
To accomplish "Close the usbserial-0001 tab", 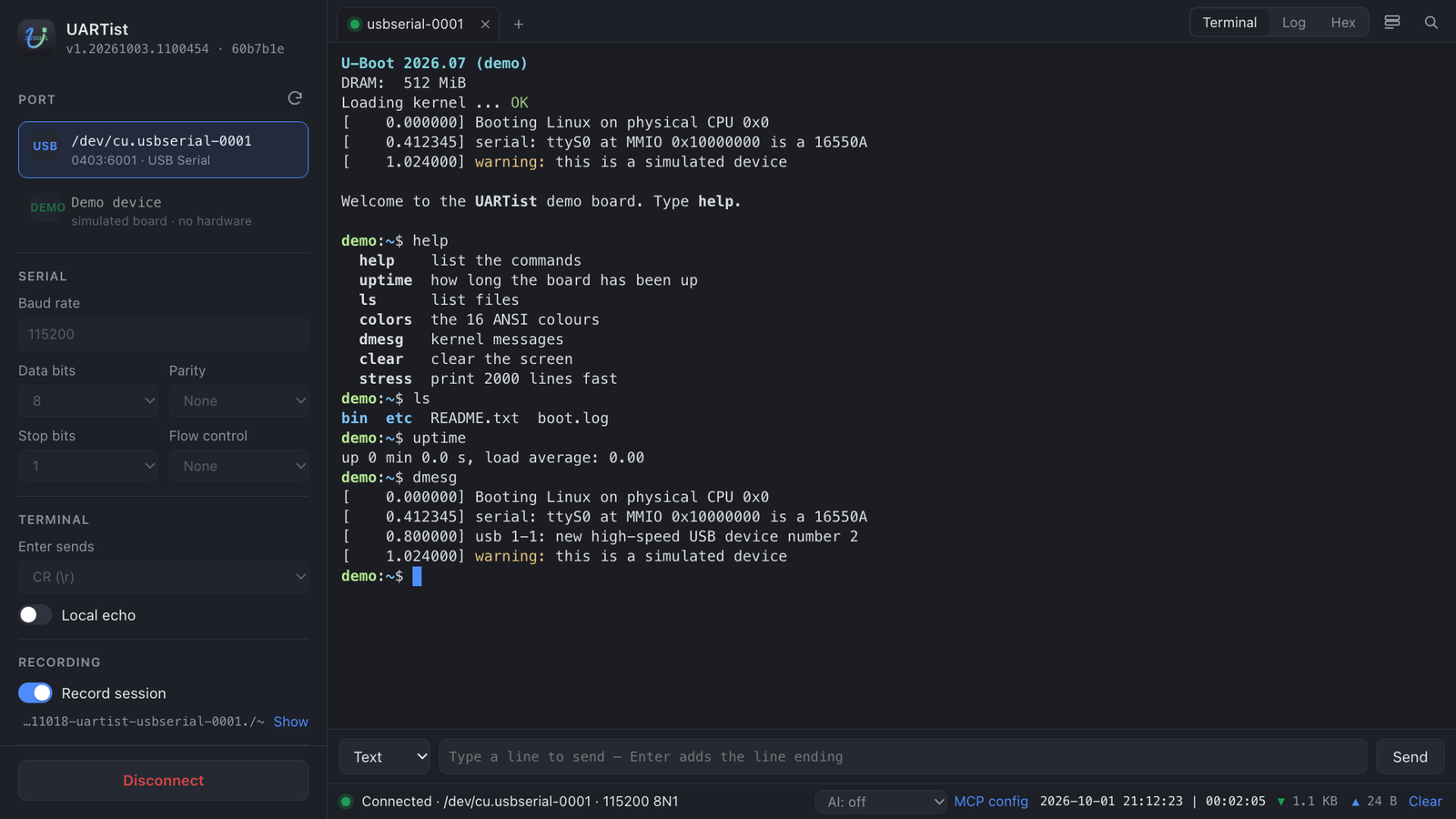I will 485,25.
